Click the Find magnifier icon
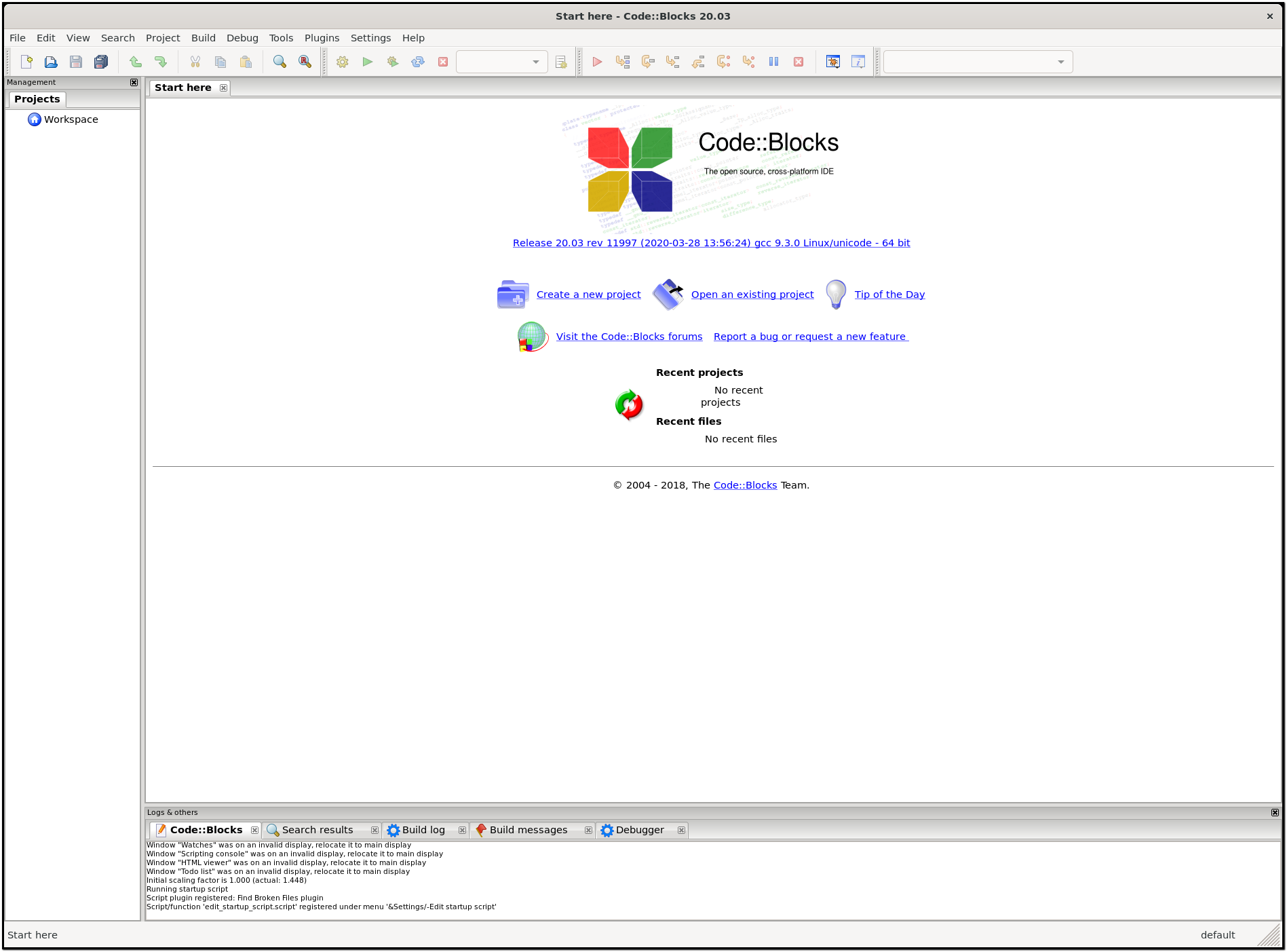 (280, 62)
